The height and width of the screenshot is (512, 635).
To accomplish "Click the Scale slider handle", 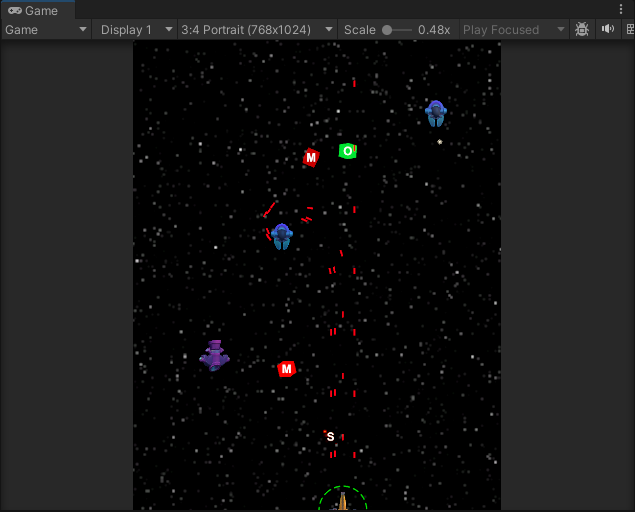I will point(387,30).
